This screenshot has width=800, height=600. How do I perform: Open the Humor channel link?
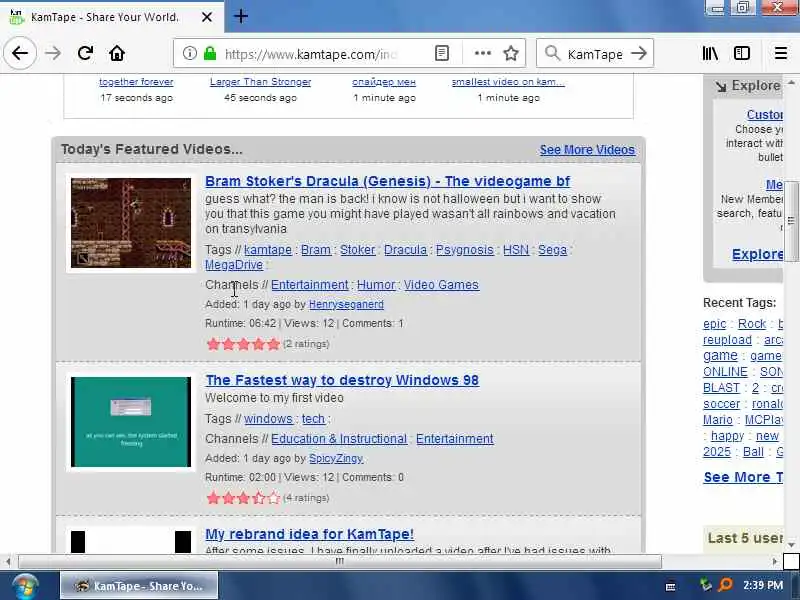click(376, 285)
